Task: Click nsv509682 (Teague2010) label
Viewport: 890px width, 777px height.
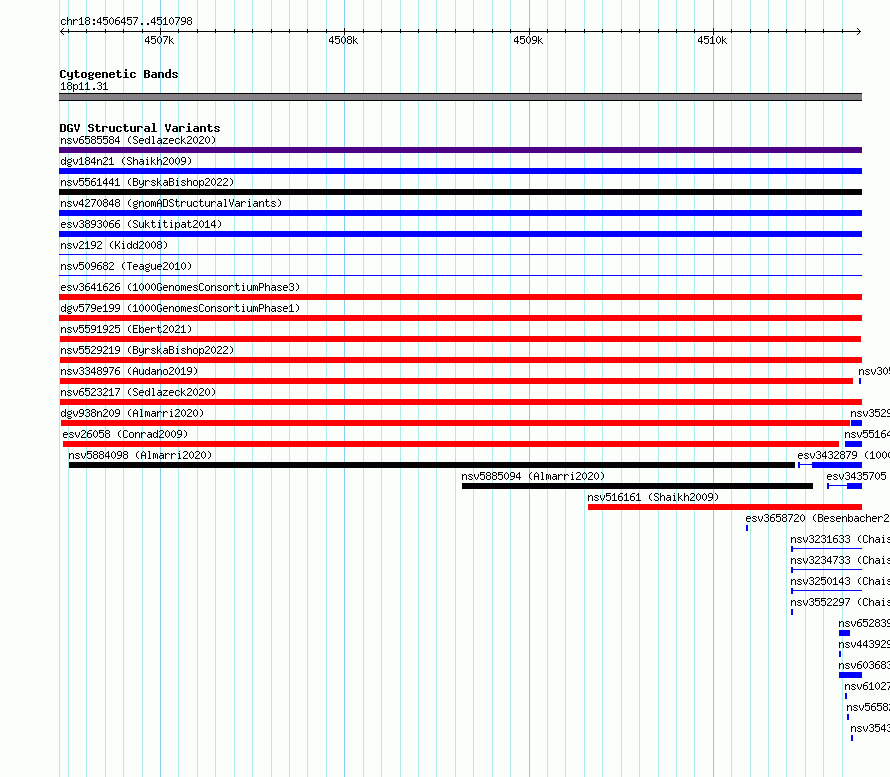Action: [x=126, y=266]
